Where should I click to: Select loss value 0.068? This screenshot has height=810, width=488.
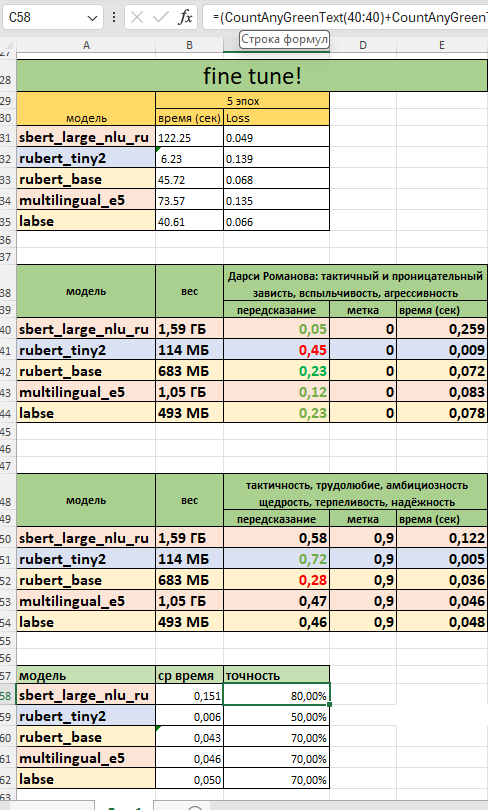pyautogui.click(x=276, y=179)
